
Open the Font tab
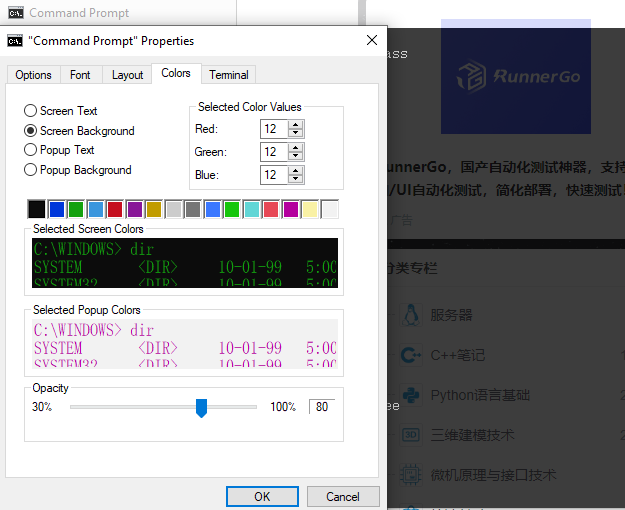pyautogui.click(x=80, y=75)
